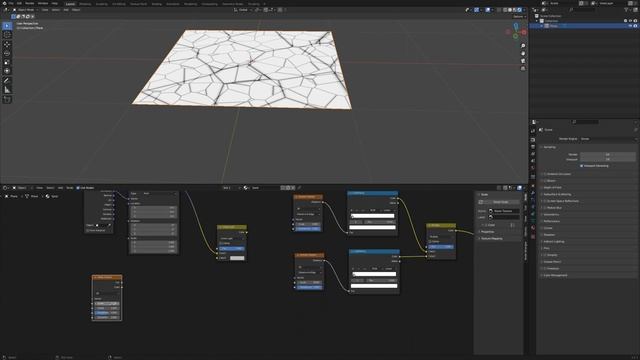Image resolution: width=640 pixels, height=360 pixels.
Task: Toggle the camera view icon in viewport
Action: pyautogui.click(x=523, y=61)
